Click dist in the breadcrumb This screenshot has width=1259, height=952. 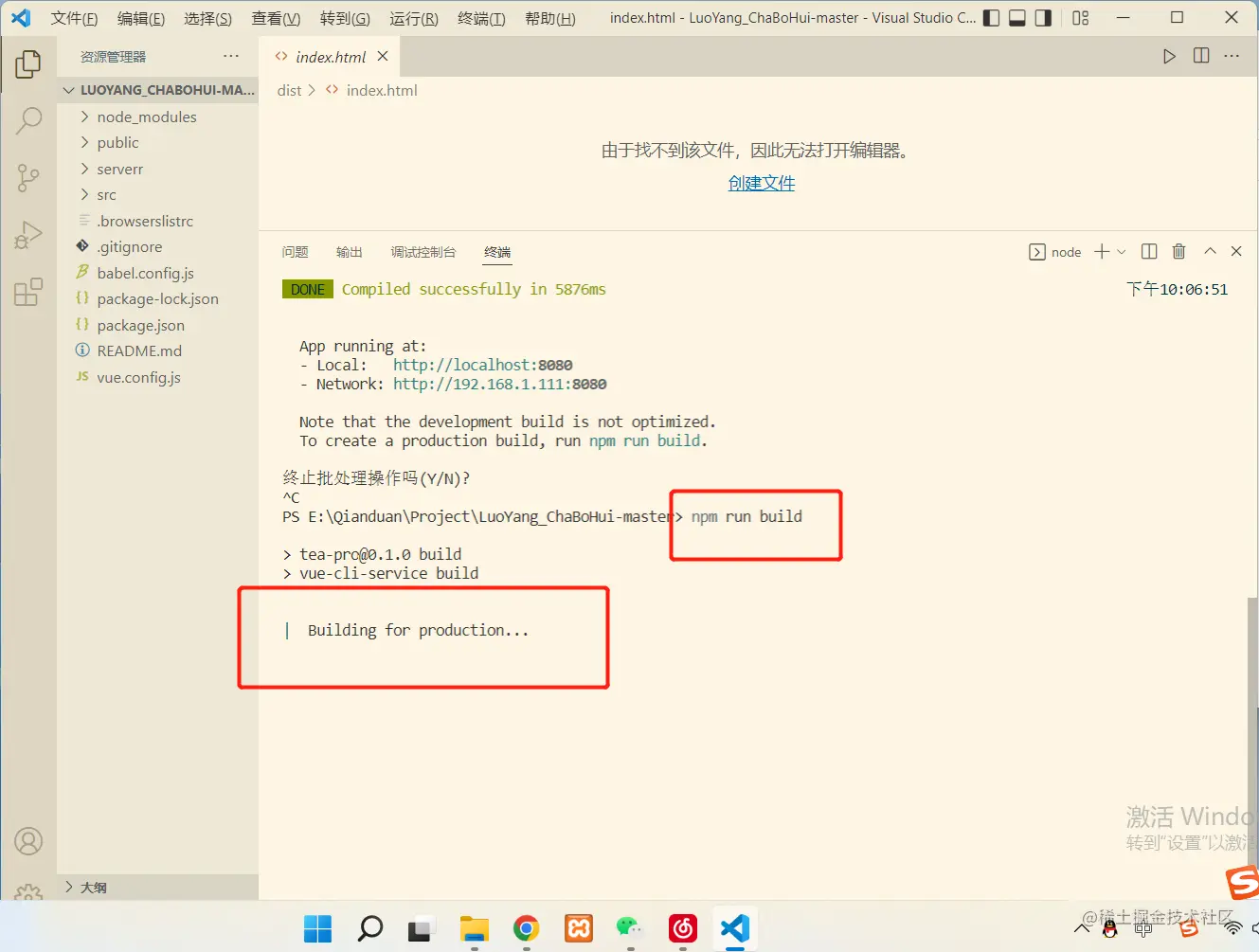pos(289,90)
